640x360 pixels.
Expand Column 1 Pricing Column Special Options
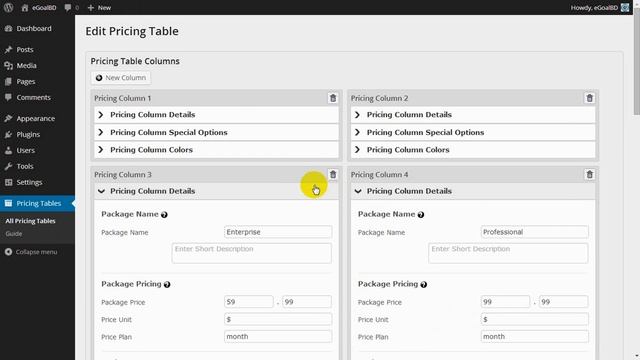pyautogui.click(x=216, y=132)
